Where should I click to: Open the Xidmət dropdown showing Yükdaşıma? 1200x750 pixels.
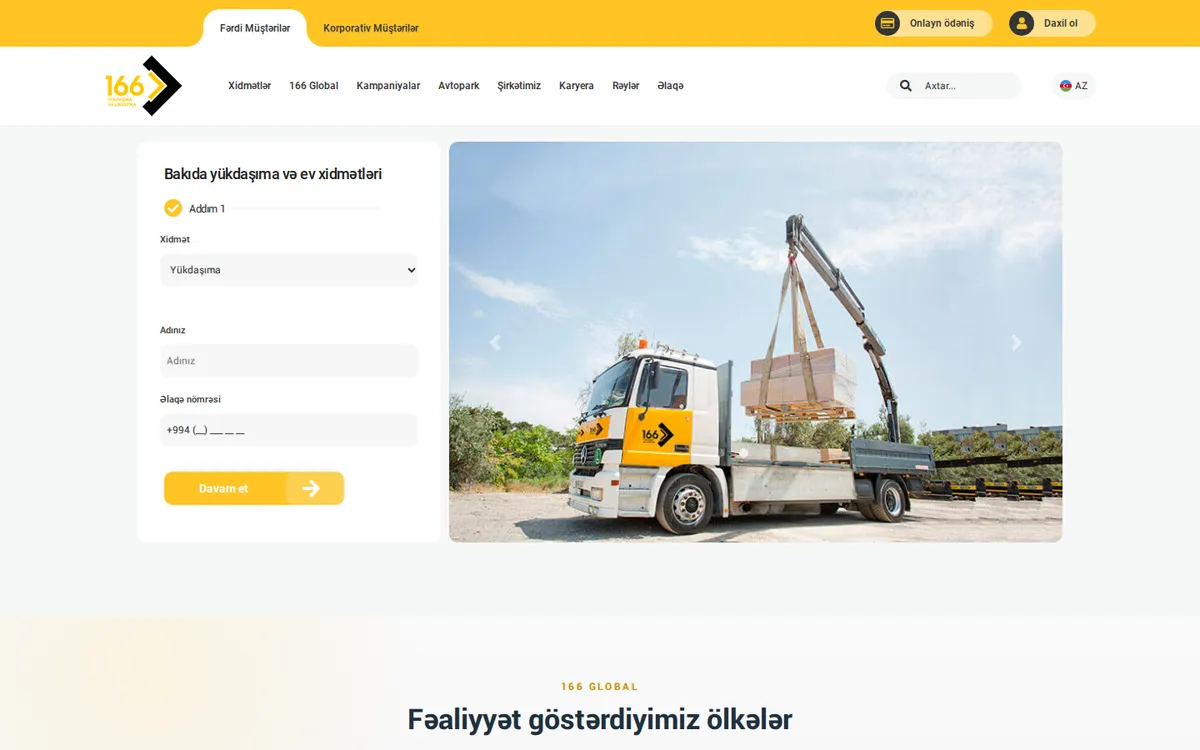pos(289,270)
